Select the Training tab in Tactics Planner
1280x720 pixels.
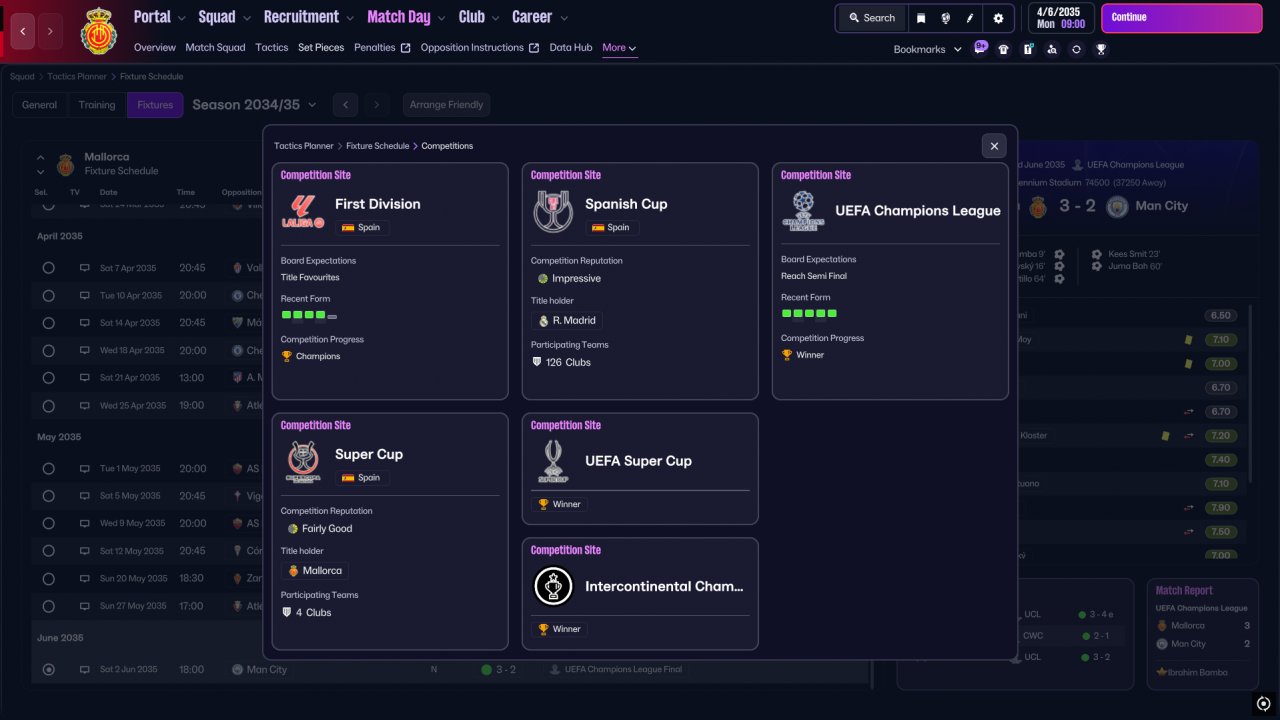[97, 105]
